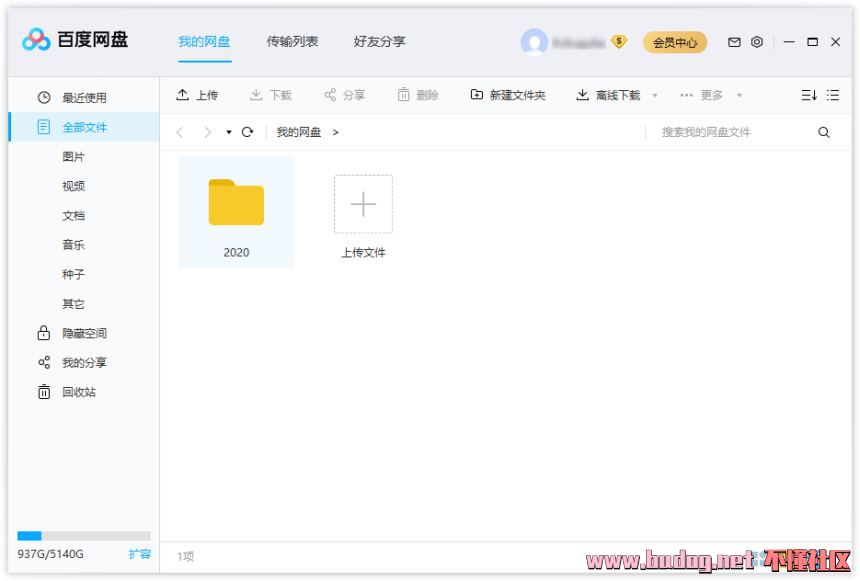The width and height of the screenshot is (860, 581).
Task: Open 回收站 recycle bin in sidebar
Action: (79, 392)
